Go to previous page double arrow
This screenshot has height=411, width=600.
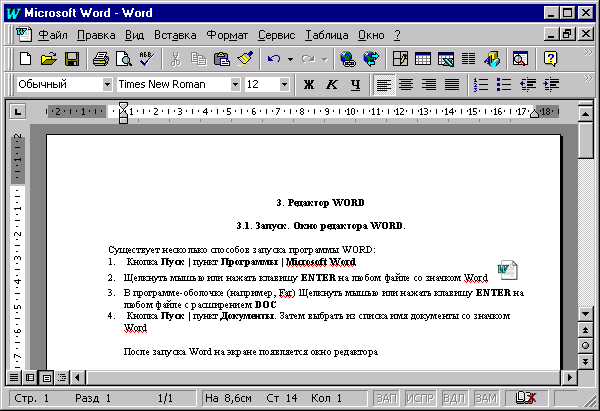point(585,330)
